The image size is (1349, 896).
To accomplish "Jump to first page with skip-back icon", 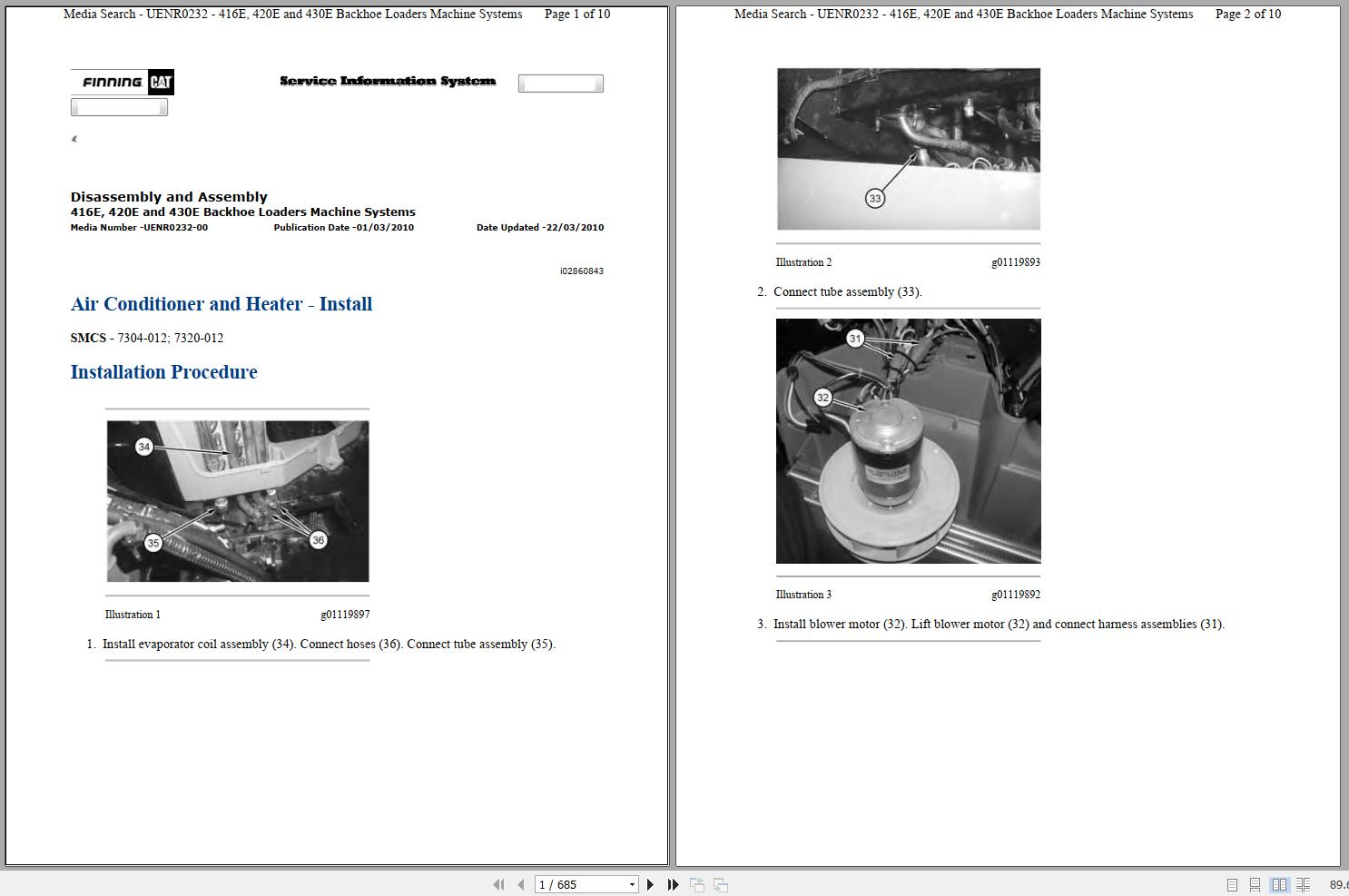I will [497, 884].
